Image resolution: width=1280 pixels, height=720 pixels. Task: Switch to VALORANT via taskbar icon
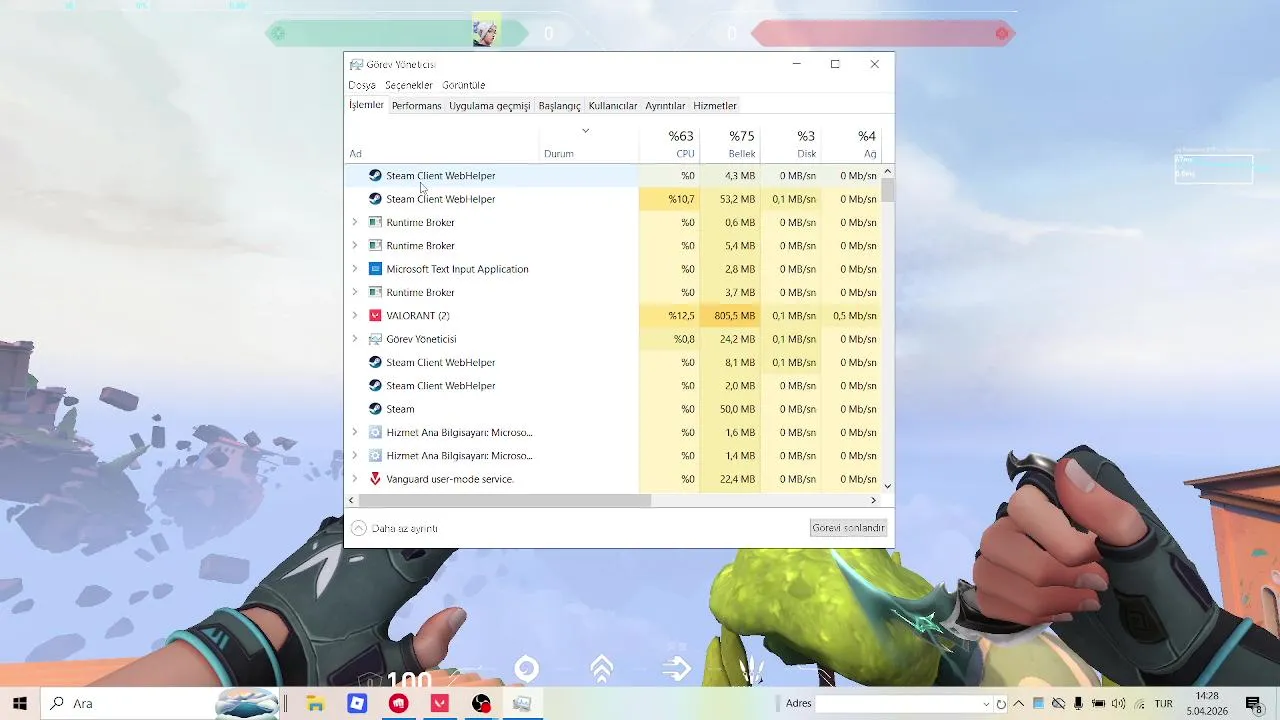click(439, 704)
